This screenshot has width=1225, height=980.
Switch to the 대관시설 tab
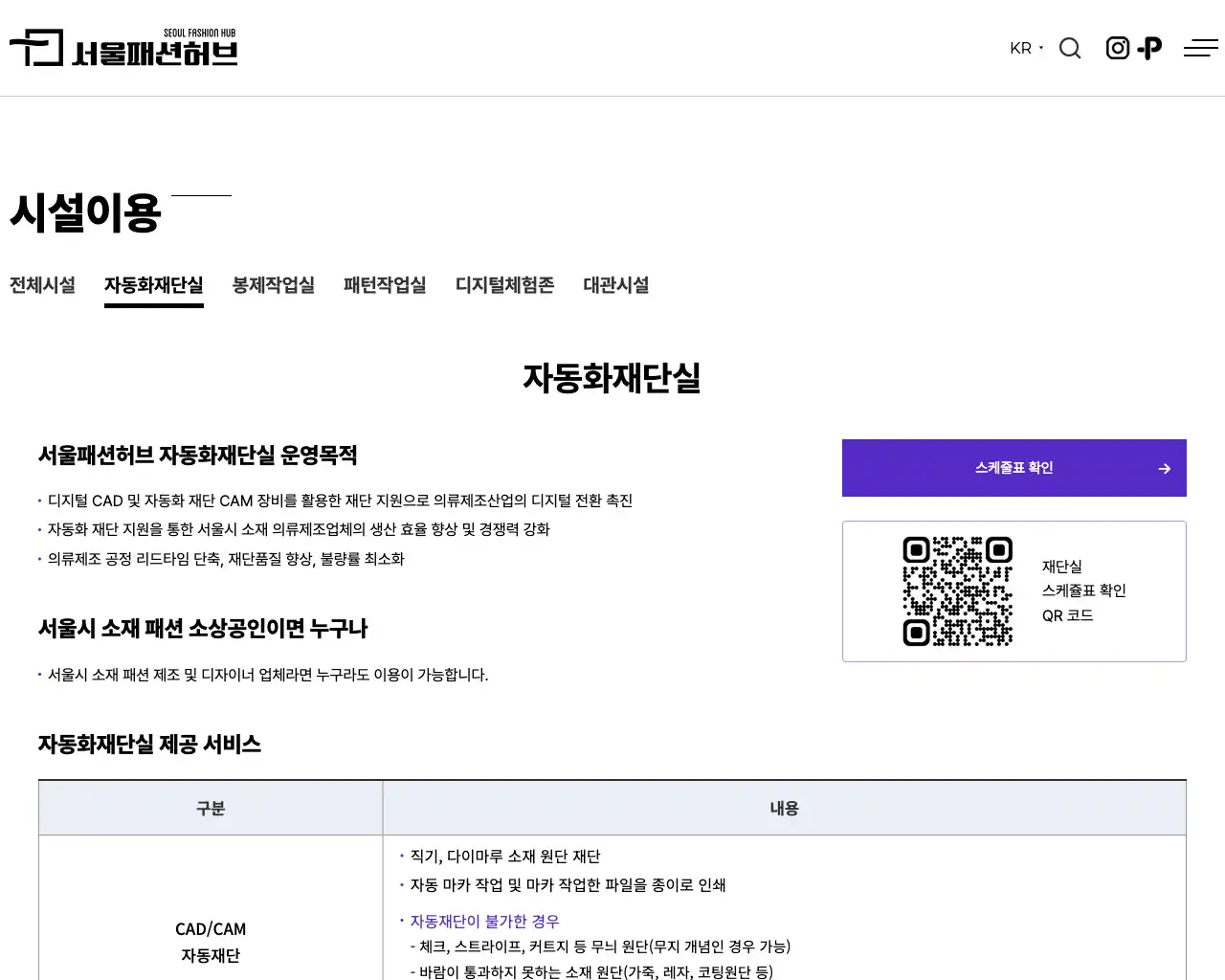615,285
